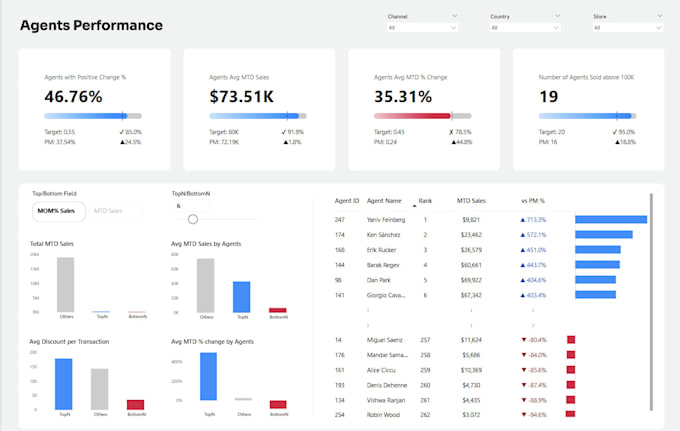Sort table by MTD Sales column header
Viewport: 680px width, 431px height.
(471, 201)
